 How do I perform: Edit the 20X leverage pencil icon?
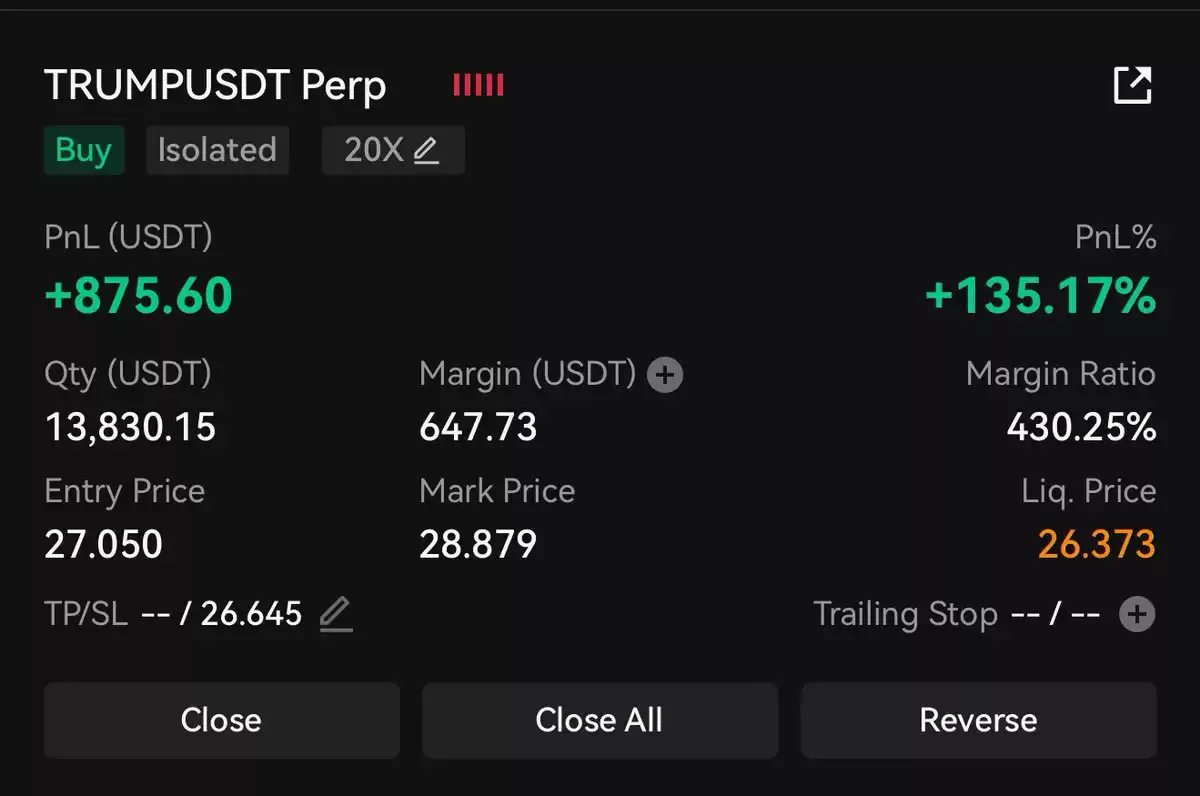(427, 151)
